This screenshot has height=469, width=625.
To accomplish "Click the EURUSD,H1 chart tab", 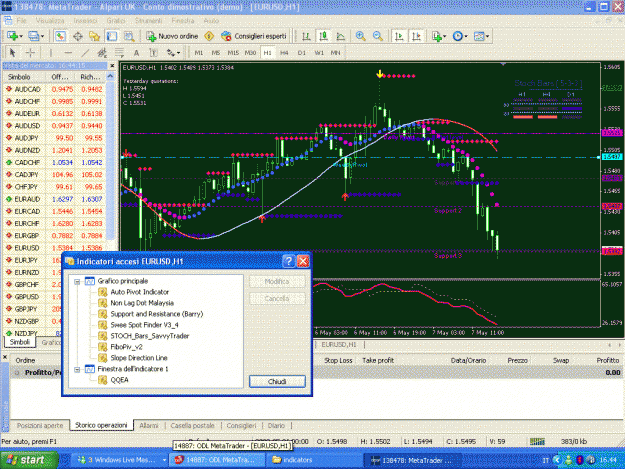I will pyautogui.click(x=339, y=345).
